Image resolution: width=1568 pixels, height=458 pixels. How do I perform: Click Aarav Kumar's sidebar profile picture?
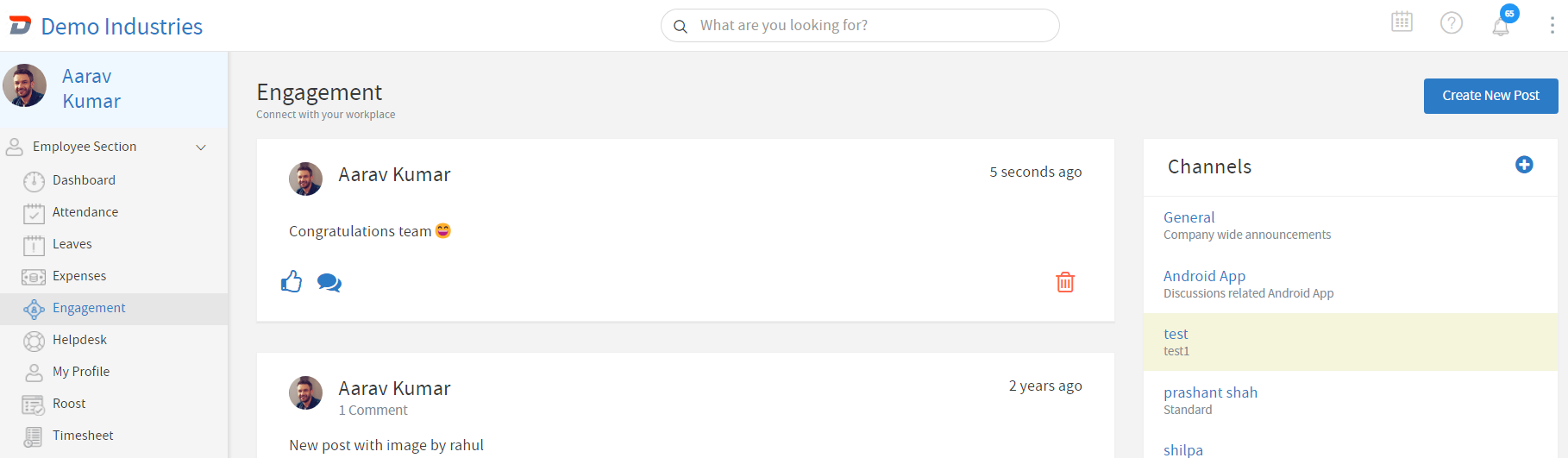click(x=25, y=85)
